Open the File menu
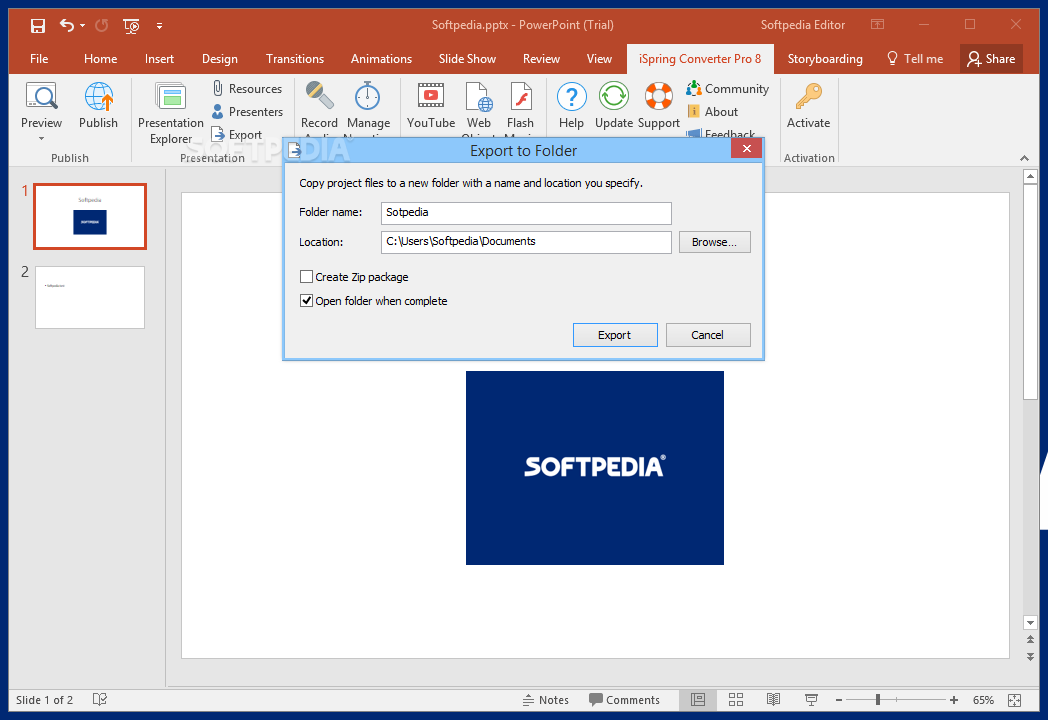The image size is (1048, 720). point(39,59)
